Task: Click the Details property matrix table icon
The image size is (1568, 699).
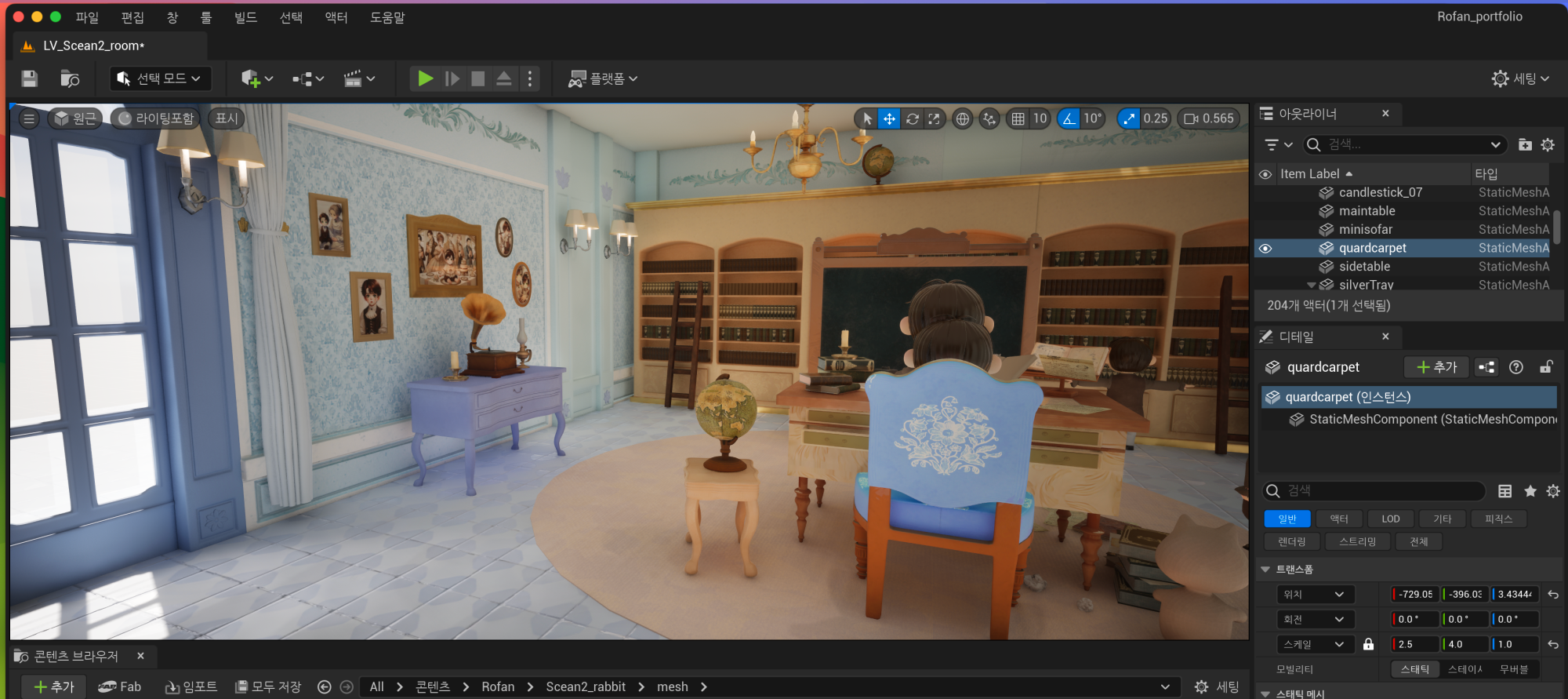Action: [x=1504, y=491]
